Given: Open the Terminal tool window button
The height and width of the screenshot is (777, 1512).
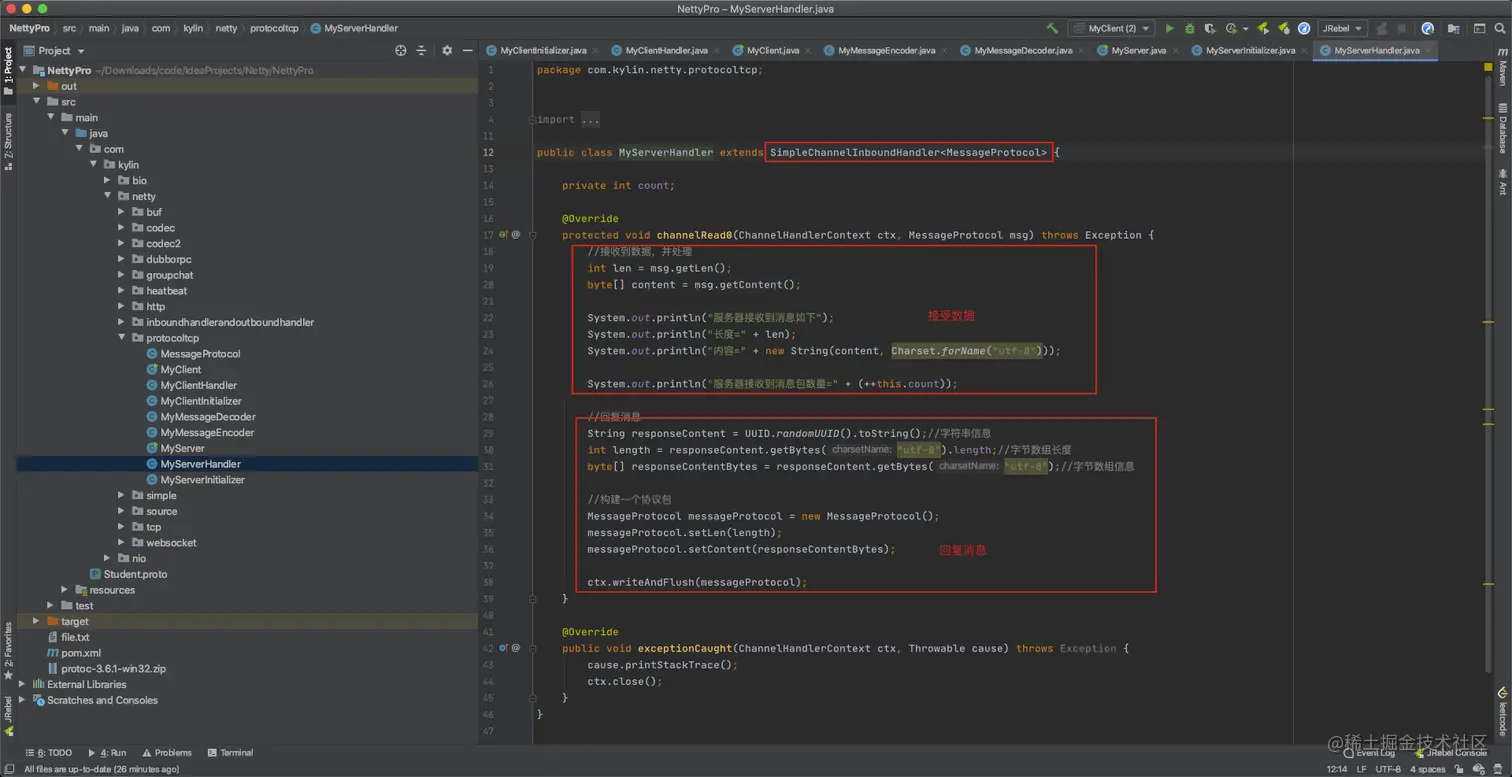Looking at the screenshot, I should (230, 753).
